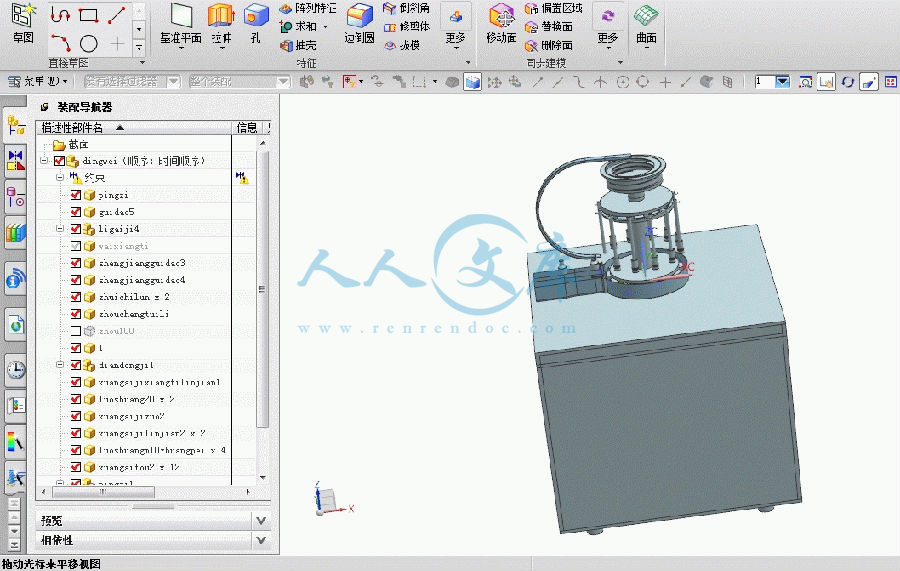Collapse the 约束 constraints node

click(60, 178)
